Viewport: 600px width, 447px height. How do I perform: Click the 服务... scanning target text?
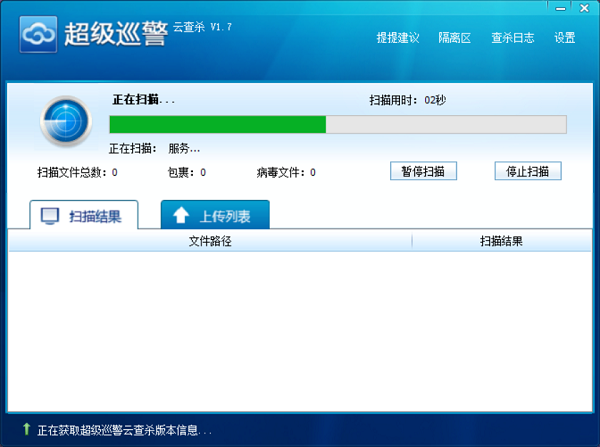coord(184,148)
